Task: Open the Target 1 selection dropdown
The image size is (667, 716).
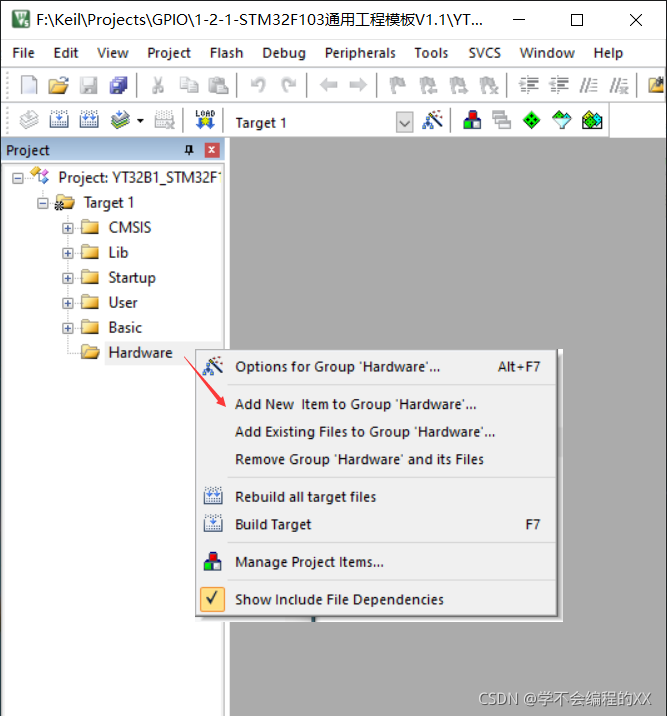Action: (404, 122)
